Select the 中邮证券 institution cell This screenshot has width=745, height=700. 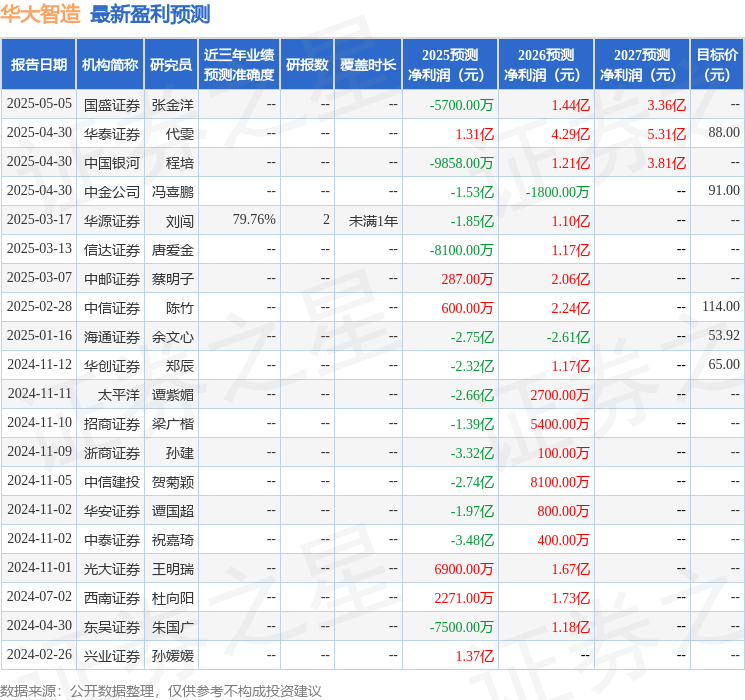click(x=112, y=279)
